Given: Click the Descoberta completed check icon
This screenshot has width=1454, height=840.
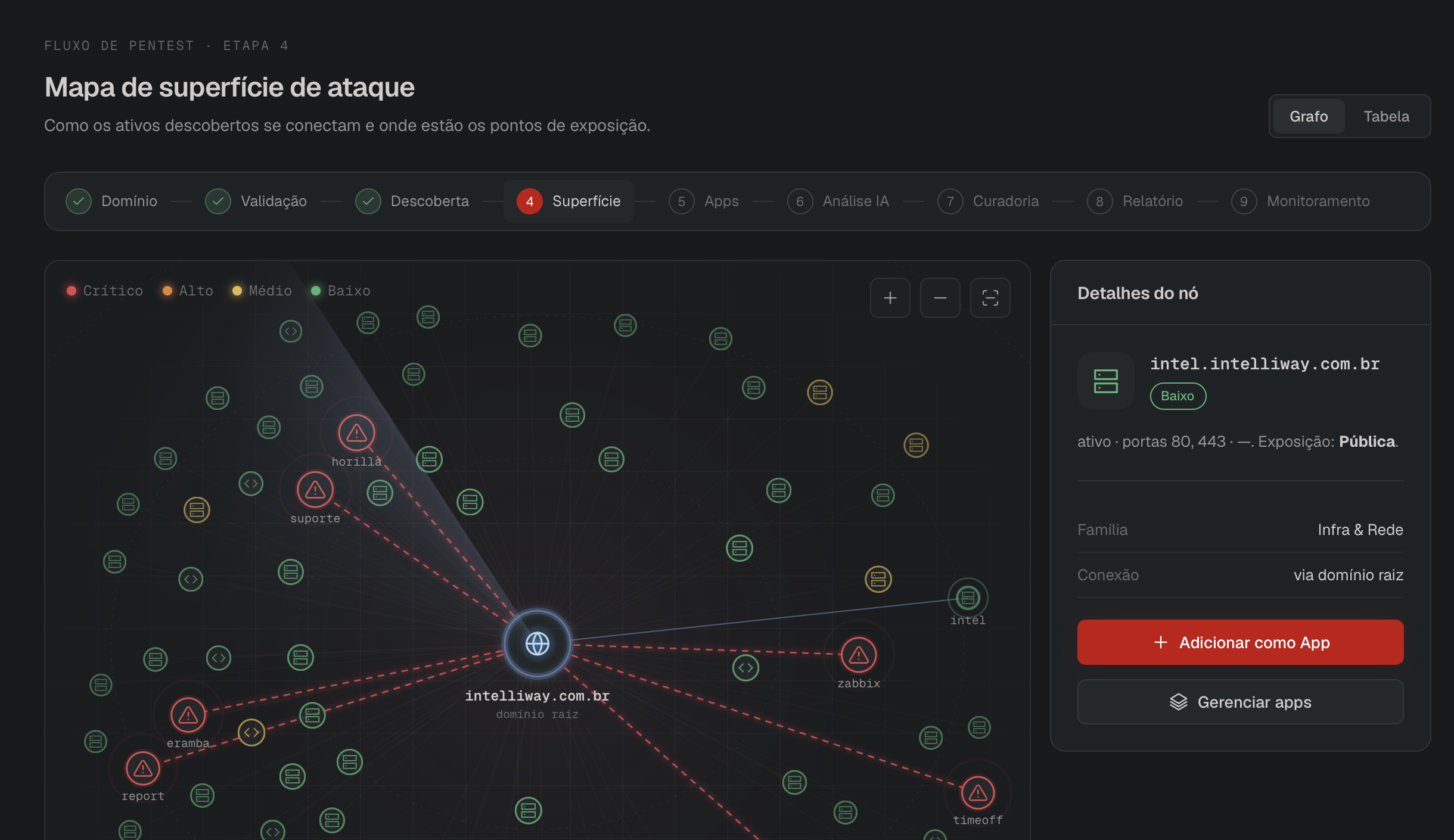Looking at the screenshot, I should click(368, 201).
